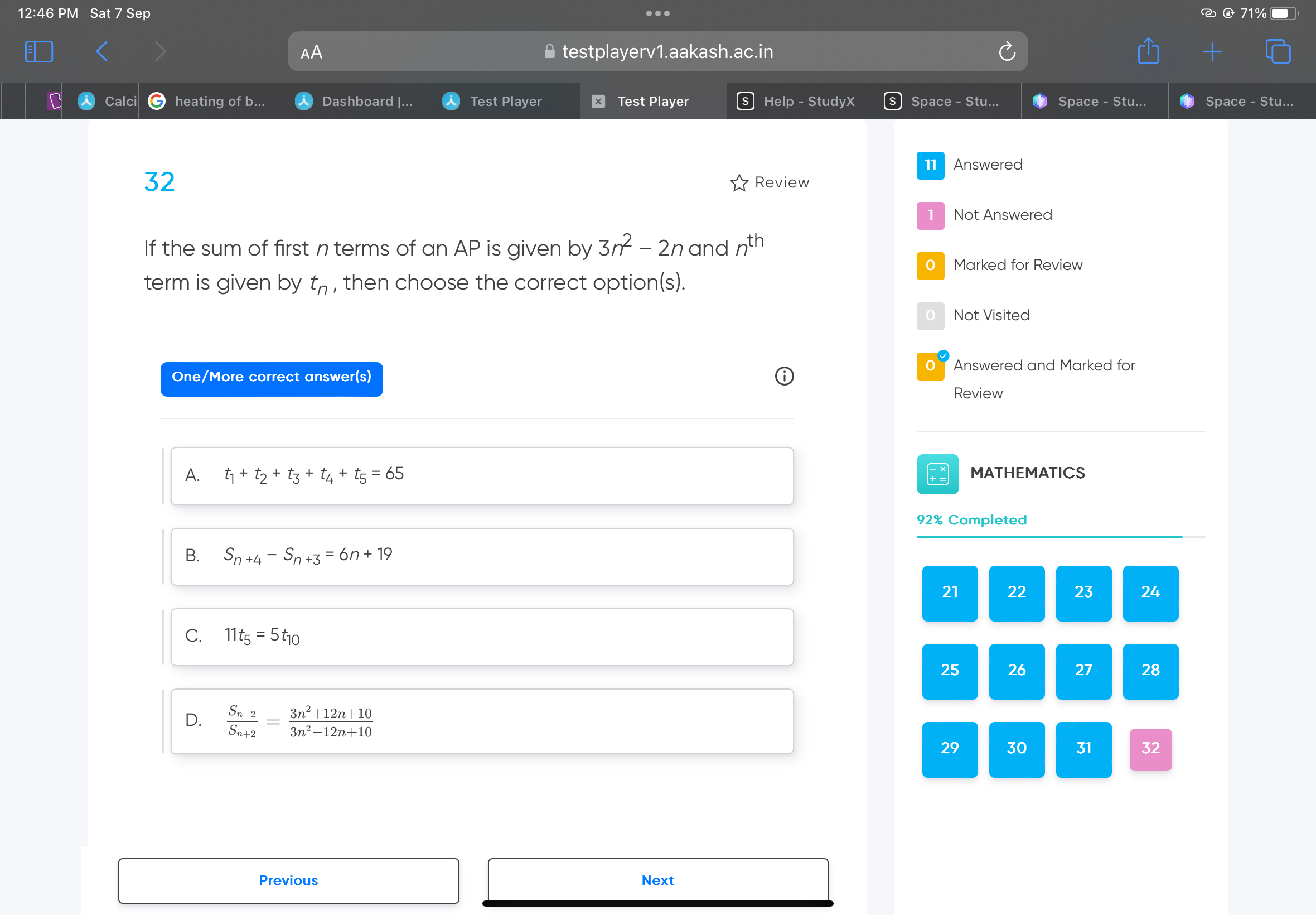Jump to question 31

pyautogui.click(x=1083, y=749)
